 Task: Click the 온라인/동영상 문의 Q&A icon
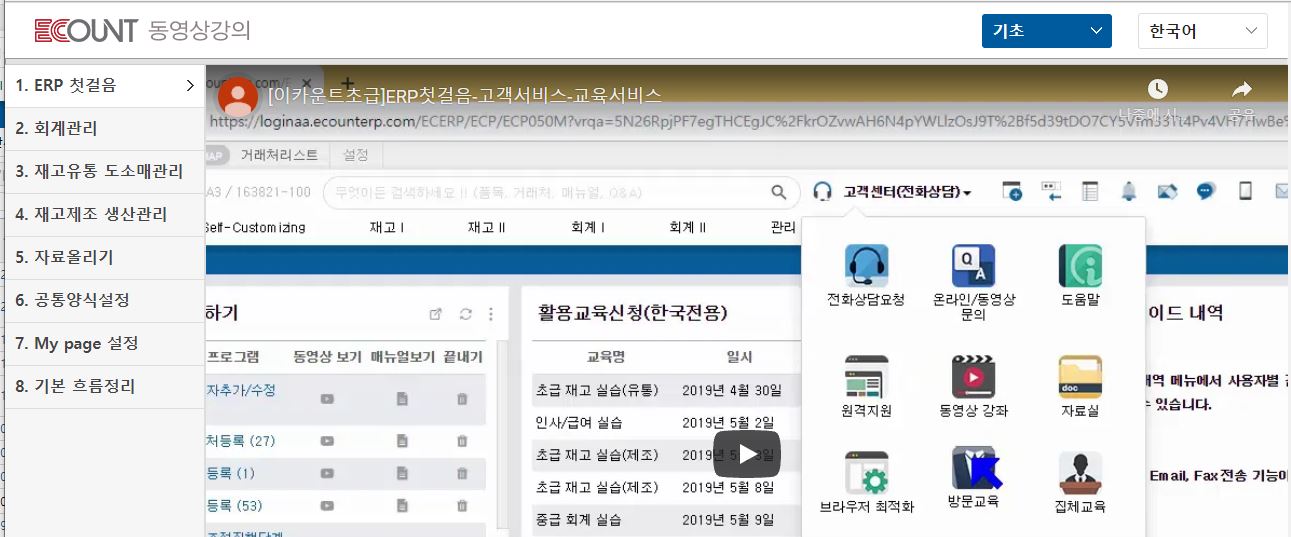[973, 266]
